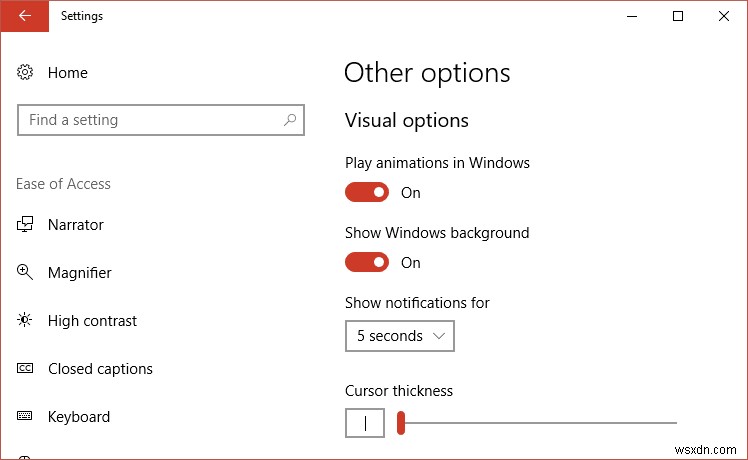This screenshot has height=460, width=748.
Task: Click the 5 seconds dropdown chevron
Action: click(439, 336)
